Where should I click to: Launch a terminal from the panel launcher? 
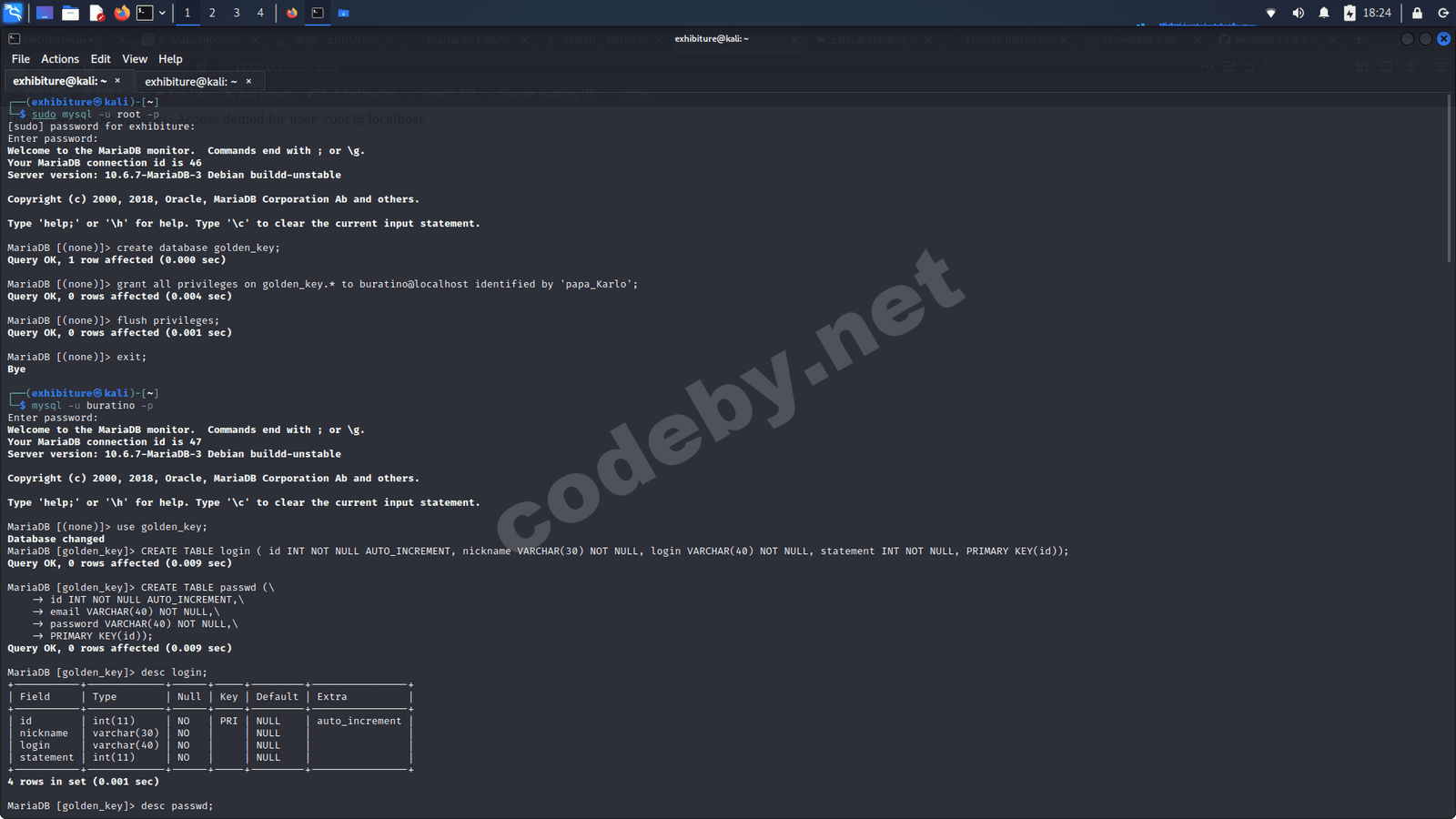(x=145, y=13)
